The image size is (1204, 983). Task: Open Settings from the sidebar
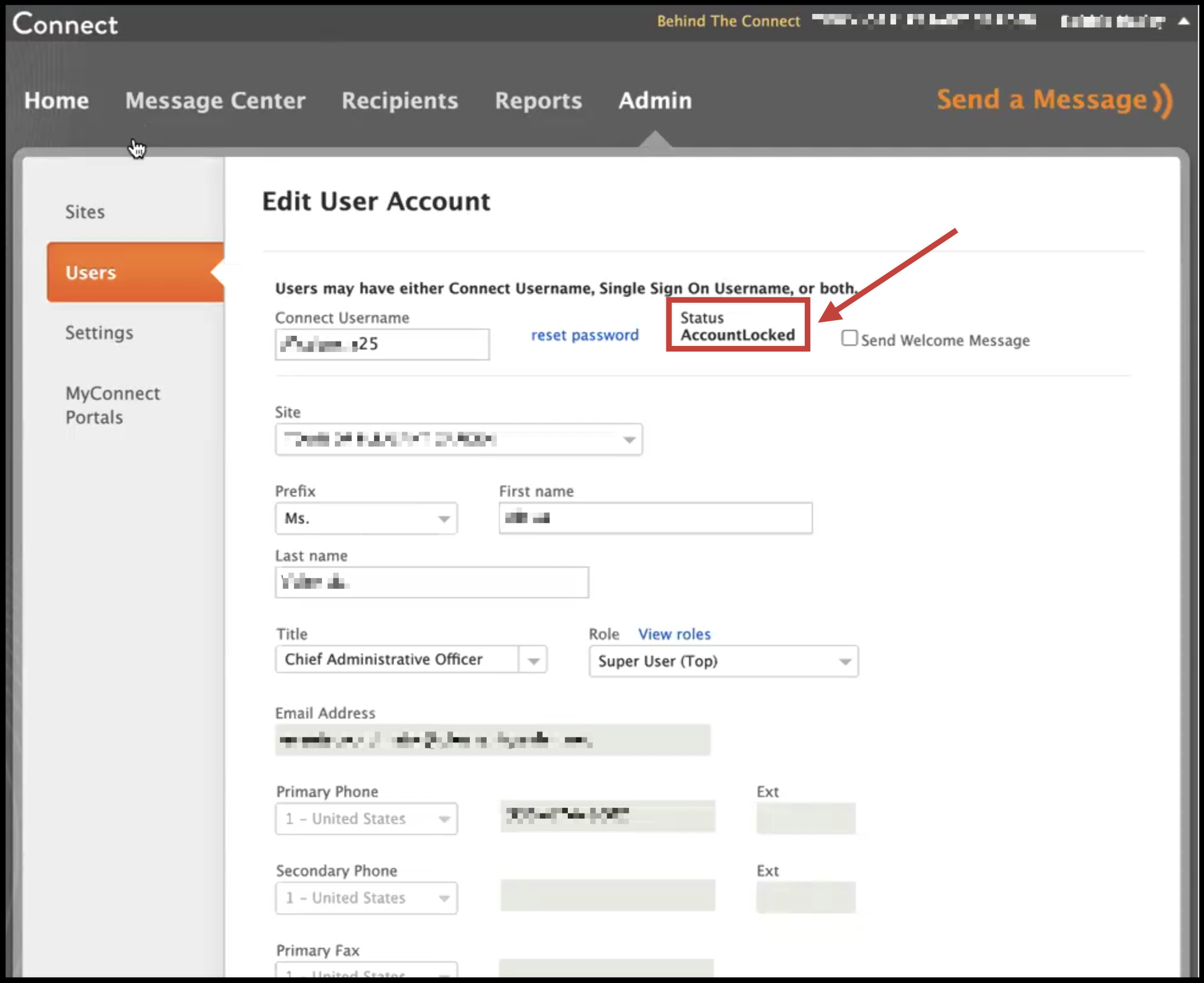tap(99, 333)
